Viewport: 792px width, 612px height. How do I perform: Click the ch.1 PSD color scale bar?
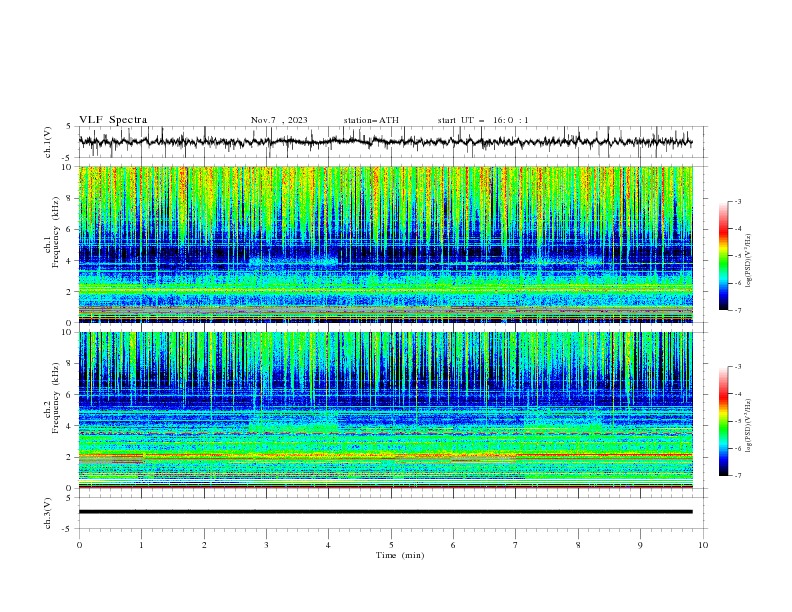(724, 256)
